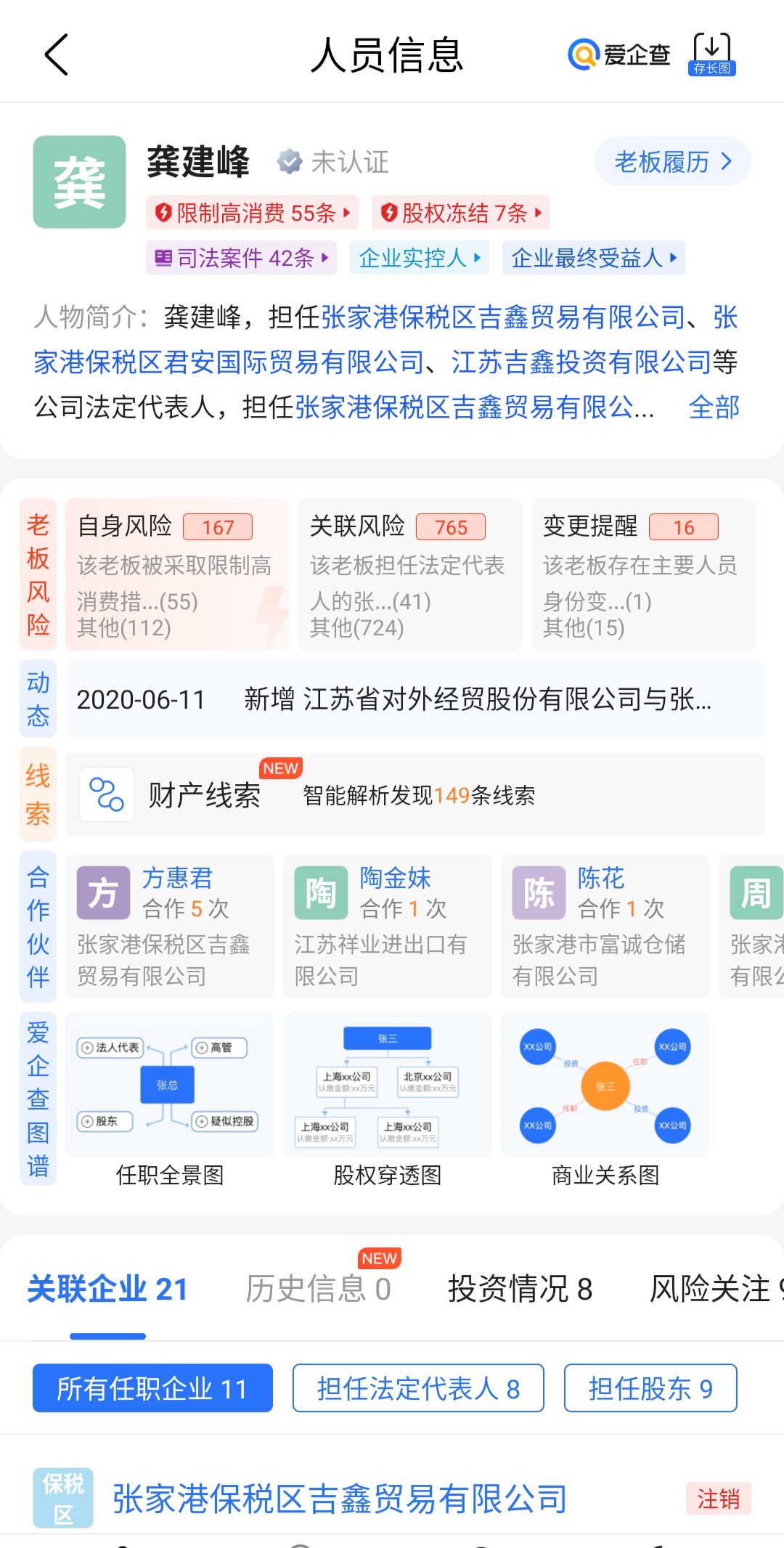Viewport: 784px width, 1548px height.
Task: Open 张家港保税区君安国际贸易有限公司 link
Action: click(x=229, y=362)
